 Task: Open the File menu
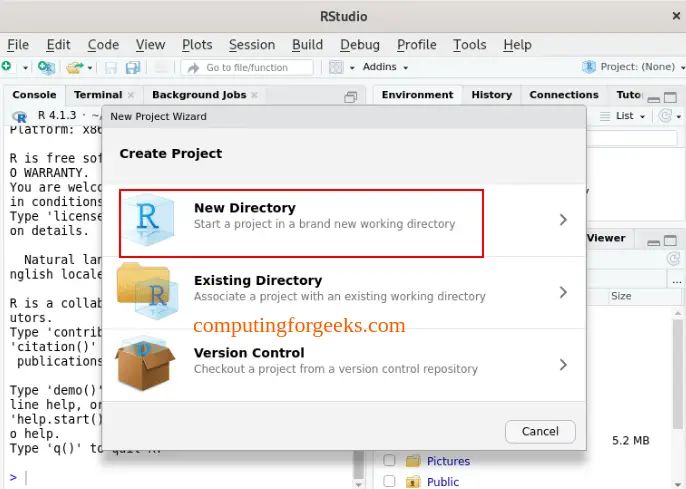[x=18, y=45]
